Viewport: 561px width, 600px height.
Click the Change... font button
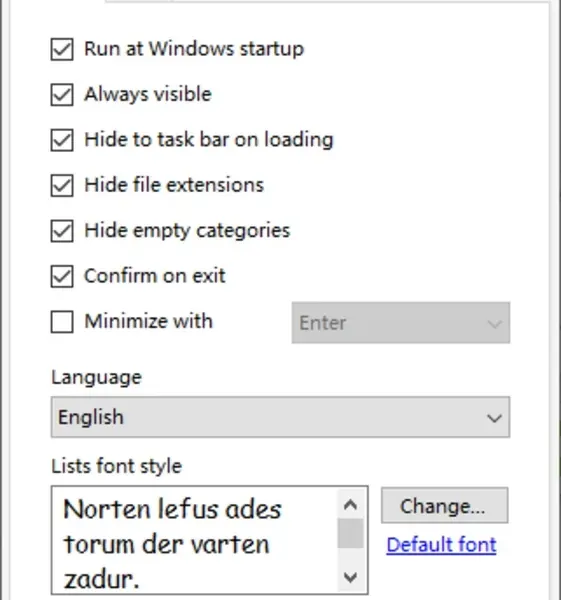click(x=445, y=505)
